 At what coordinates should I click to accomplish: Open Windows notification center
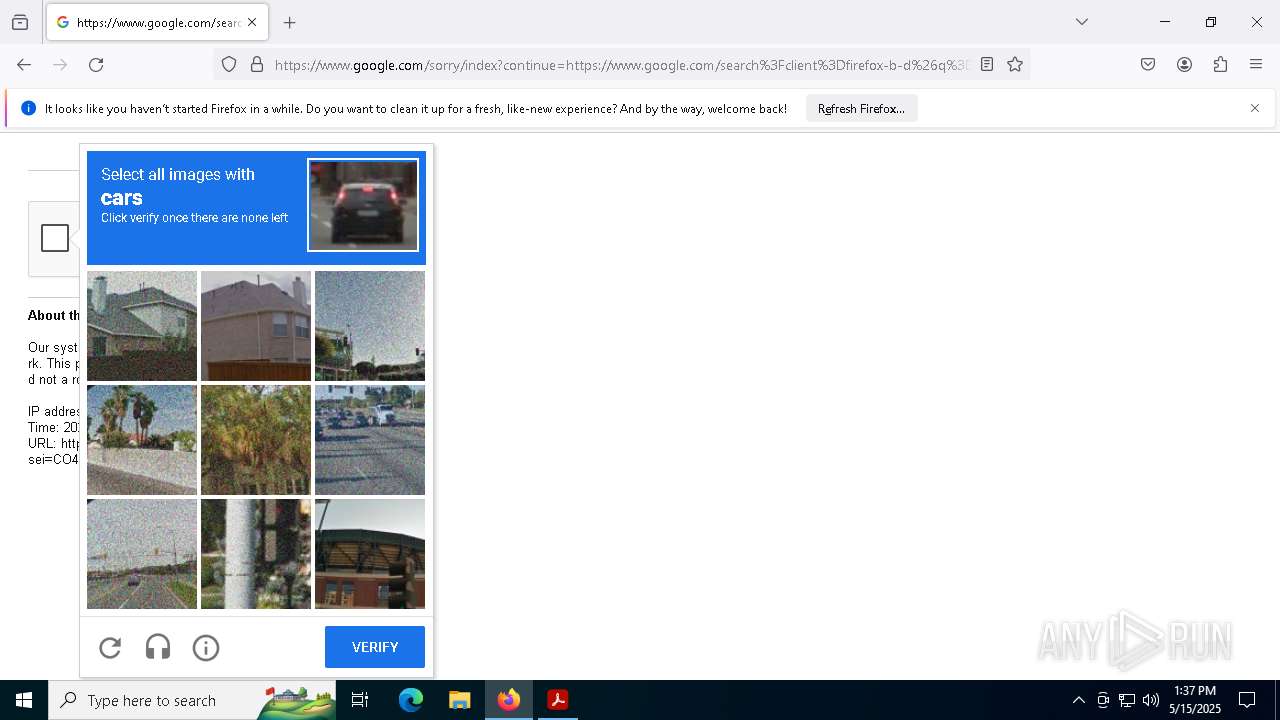pos(1247,700)
